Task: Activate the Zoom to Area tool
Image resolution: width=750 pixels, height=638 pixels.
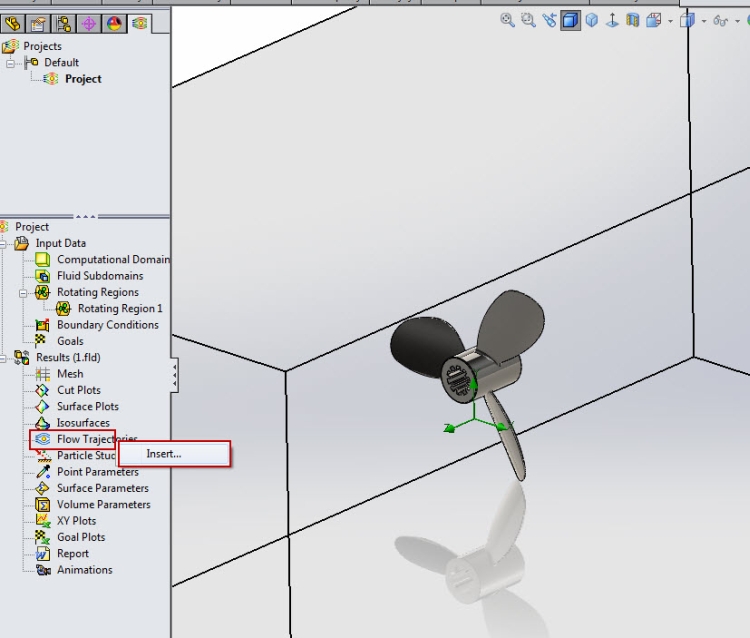Action: (x=528, y=20)
